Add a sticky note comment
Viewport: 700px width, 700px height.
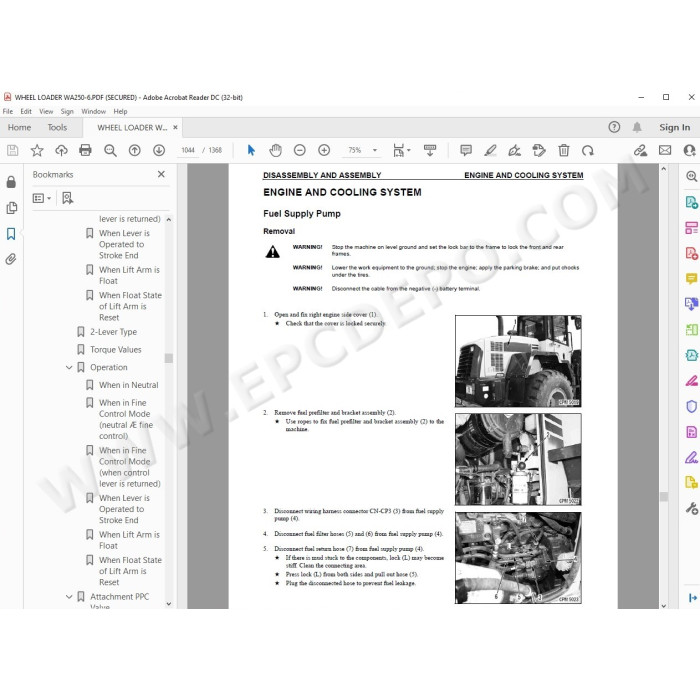point(466,150)
